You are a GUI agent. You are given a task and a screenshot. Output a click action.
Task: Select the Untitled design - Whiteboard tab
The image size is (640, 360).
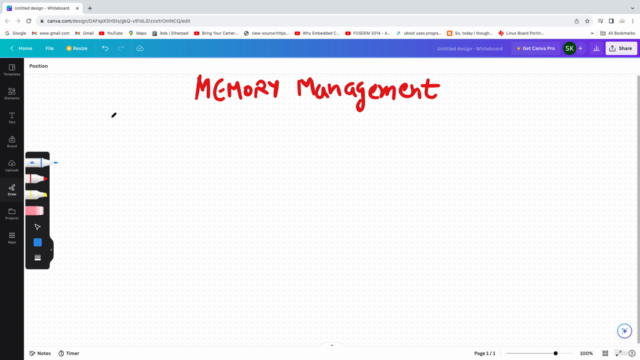coord(42,8)
